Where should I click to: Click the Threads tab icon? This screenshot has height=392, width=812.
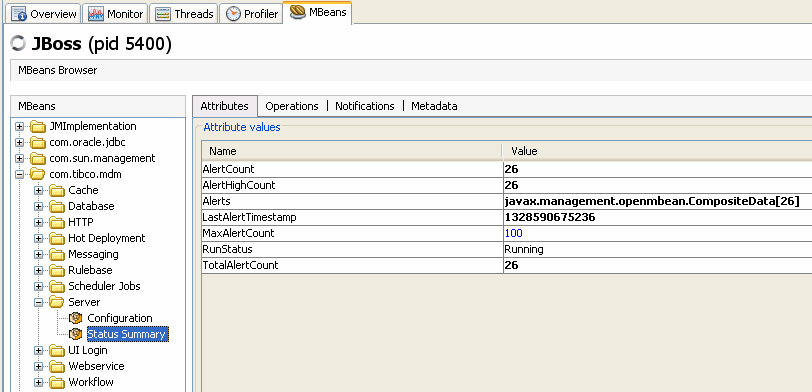point(163,14)
